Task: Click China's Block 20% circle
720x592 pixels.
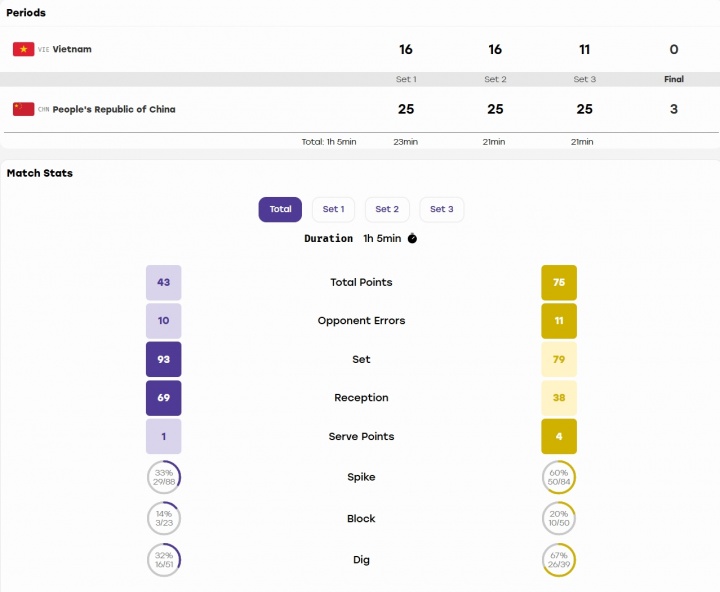Action: tap(559, 519)
